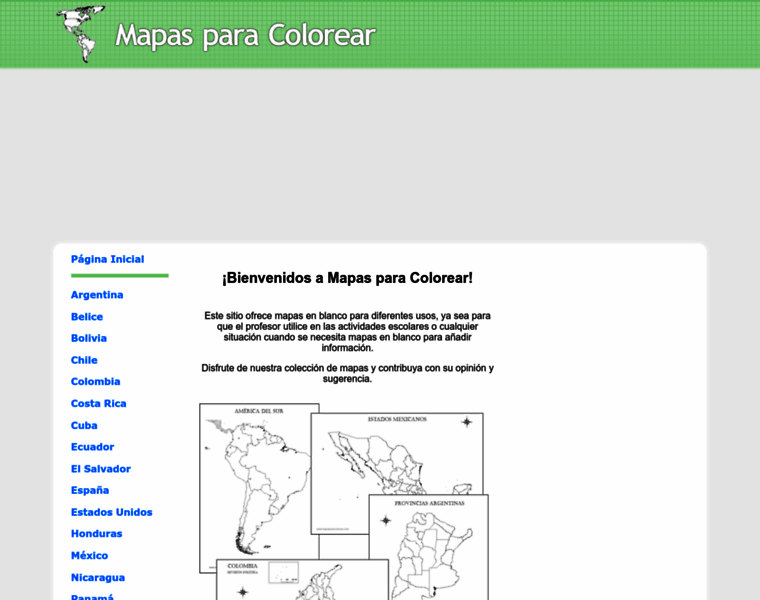Select Estados Unidos in the sidebar
This screenshot has width=760, height=600.
111,512
